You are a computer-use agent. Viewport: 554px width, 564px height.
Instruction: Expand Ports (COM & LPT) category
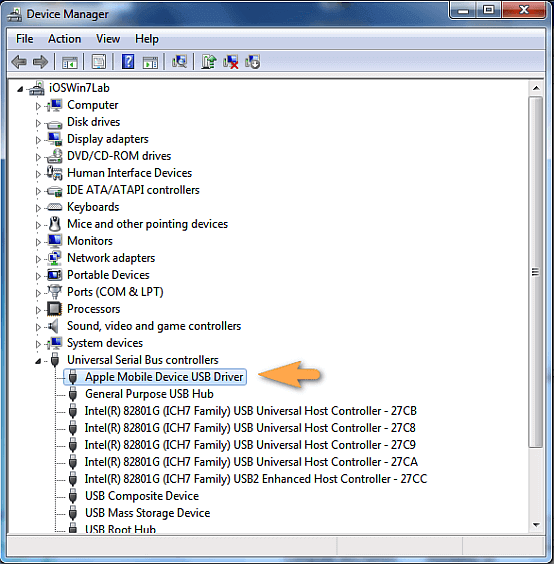pyautogui.click(x=38, y=292)
